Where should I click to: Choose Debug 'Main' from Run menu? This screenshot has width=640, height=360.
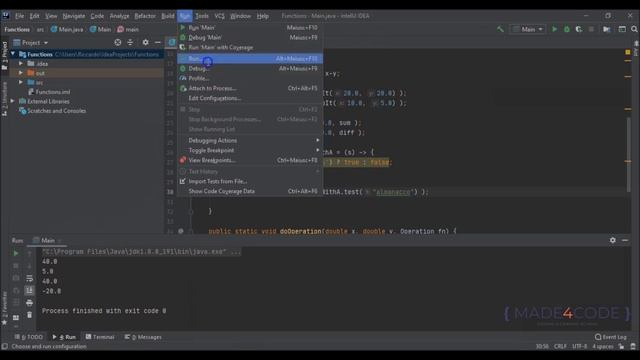point(250,38)
